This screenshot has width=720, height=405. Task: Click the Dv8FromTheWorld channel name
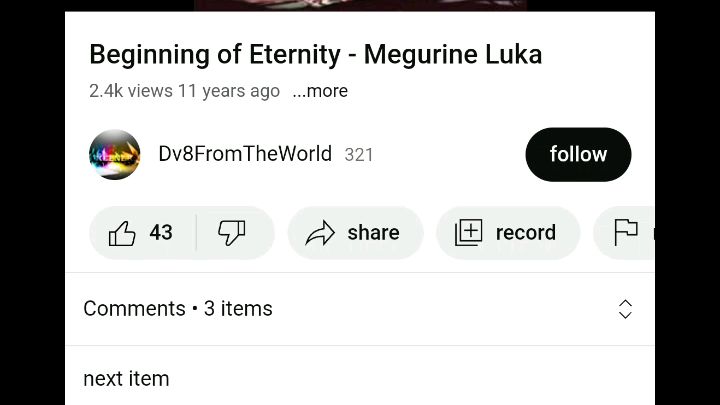(x=245, y=154)
